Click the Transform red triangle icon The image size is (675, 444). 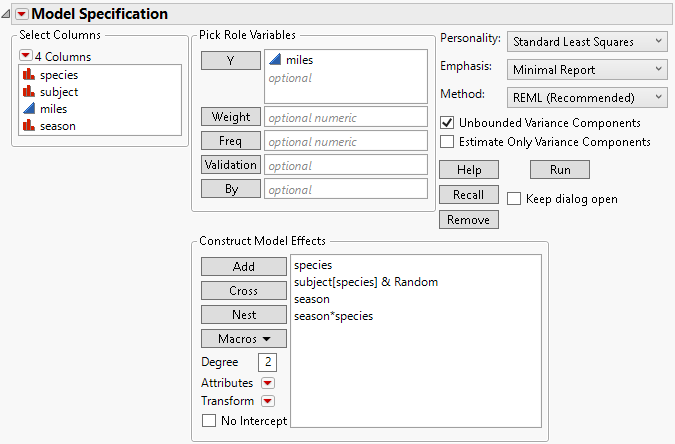[x=267, y=401]
